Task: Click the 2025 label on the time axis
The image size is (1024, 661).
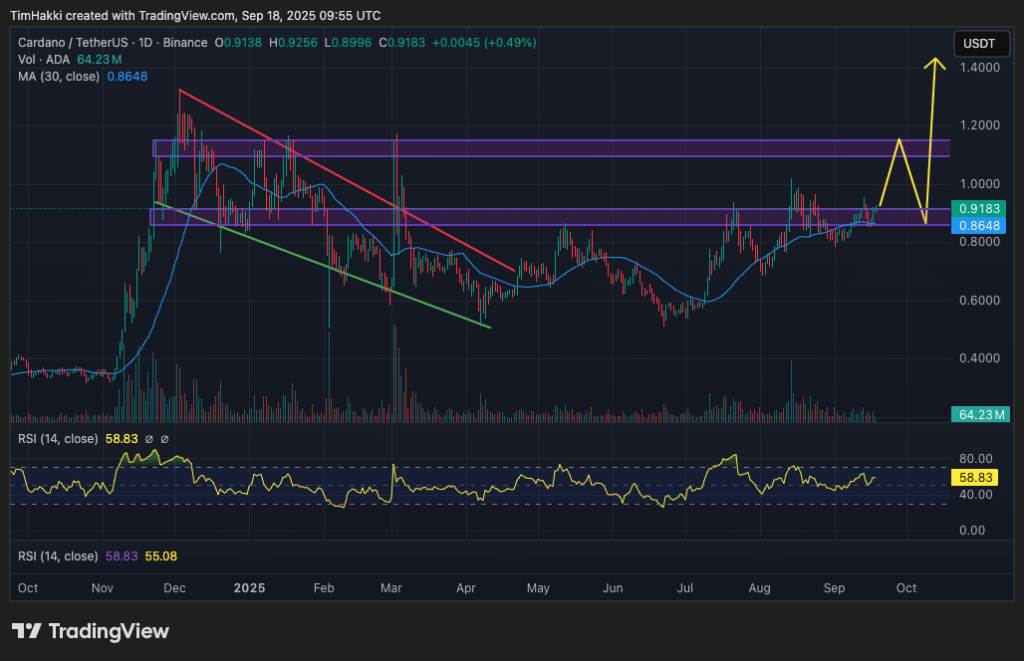Action: [248, 588]
